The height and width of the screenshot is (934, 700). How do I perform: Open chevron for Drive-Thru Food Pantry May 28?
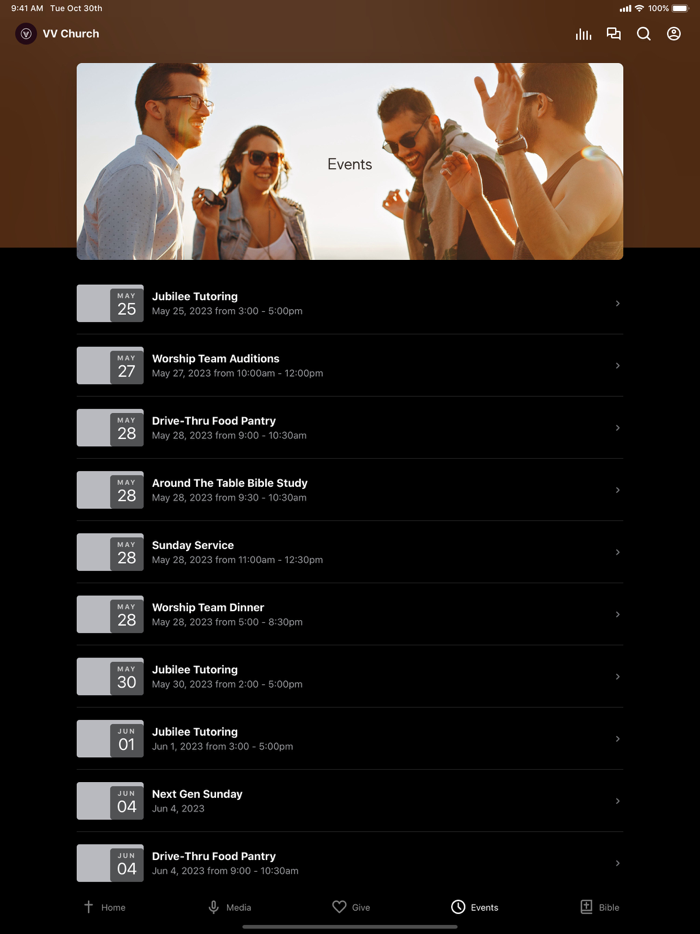[618, 428]
